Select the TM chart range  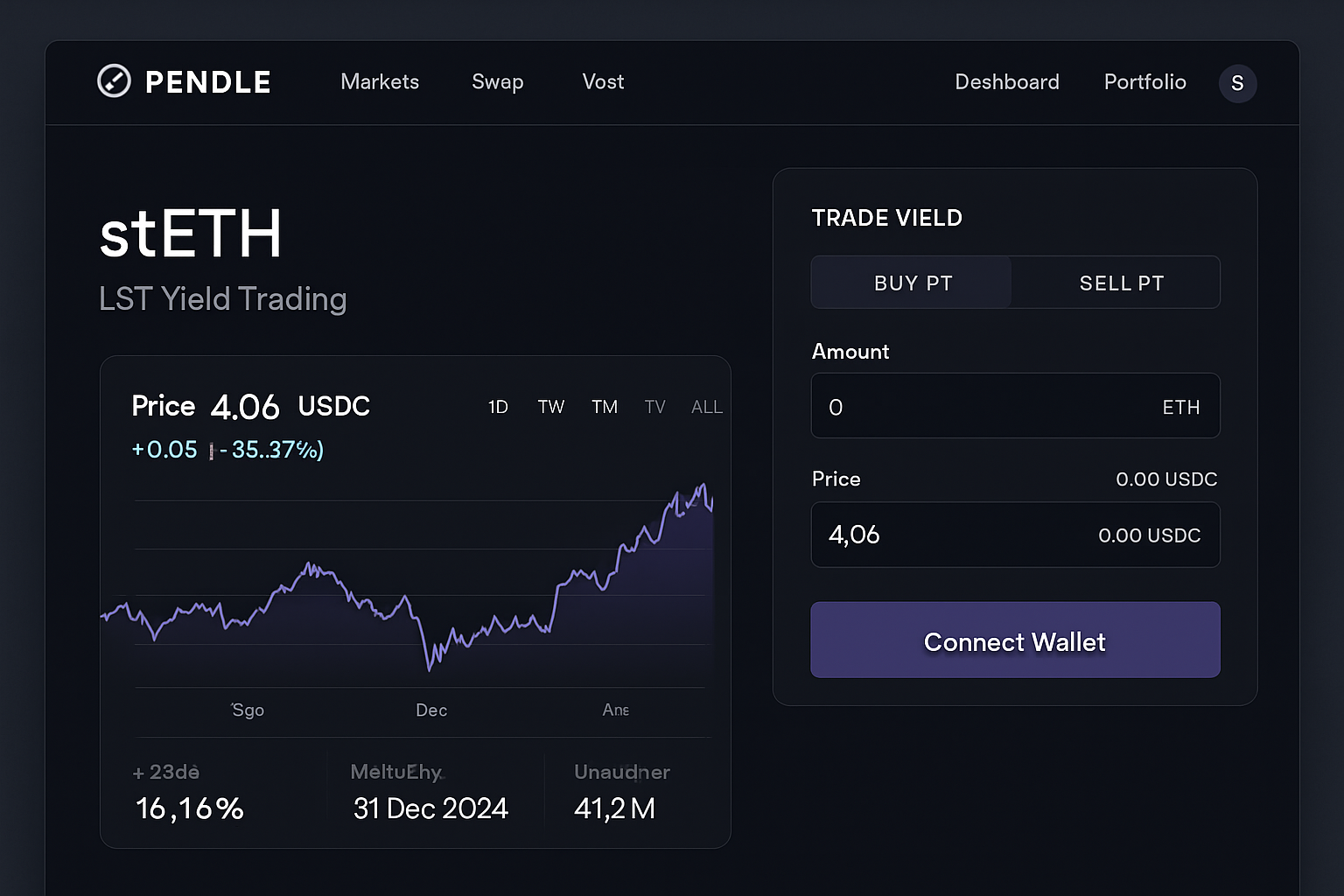[604, 406]
